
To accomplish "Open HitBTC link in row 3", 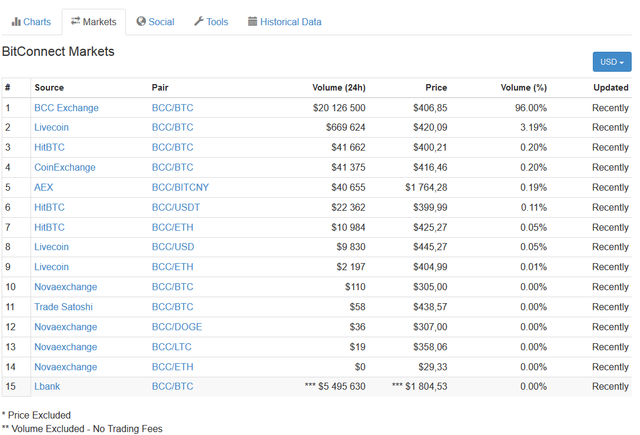I will (x=49, y=147).
